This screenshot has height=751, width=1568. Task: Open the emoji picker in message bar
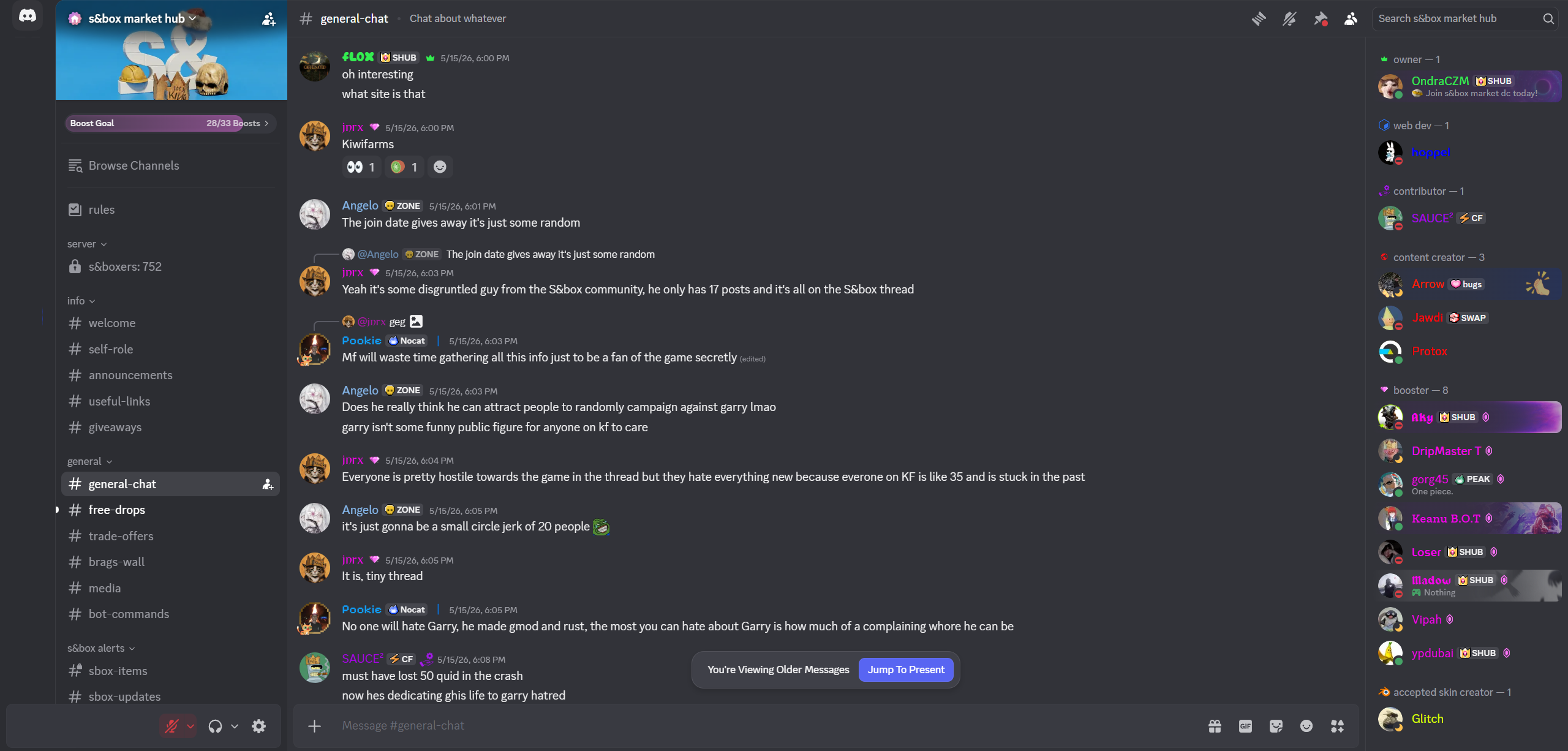(1306, 726)
